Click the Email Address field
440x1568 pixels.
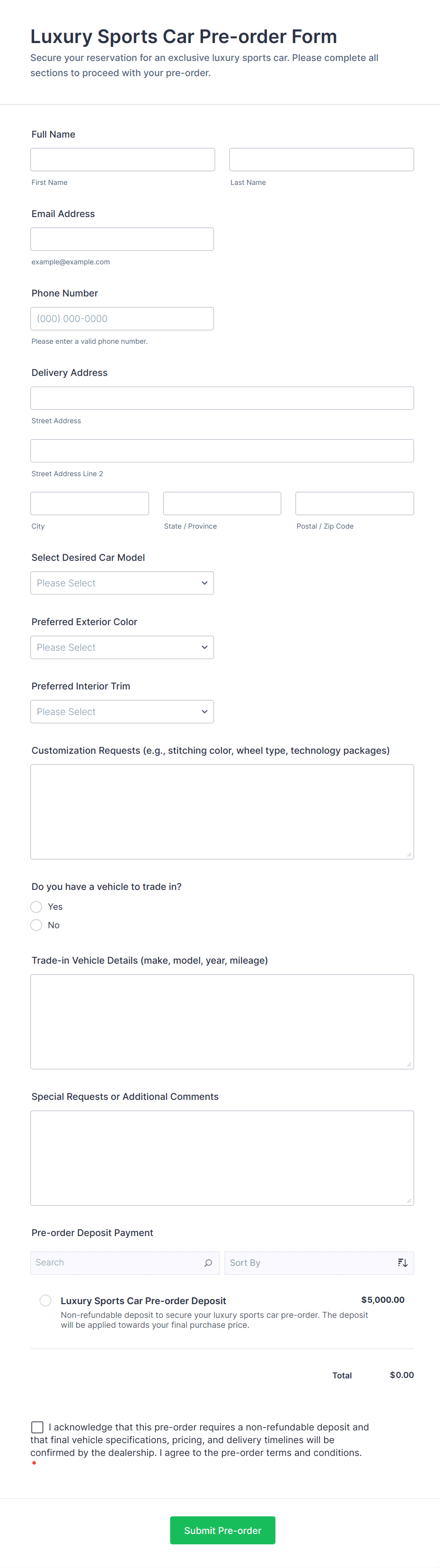[122, 239]
